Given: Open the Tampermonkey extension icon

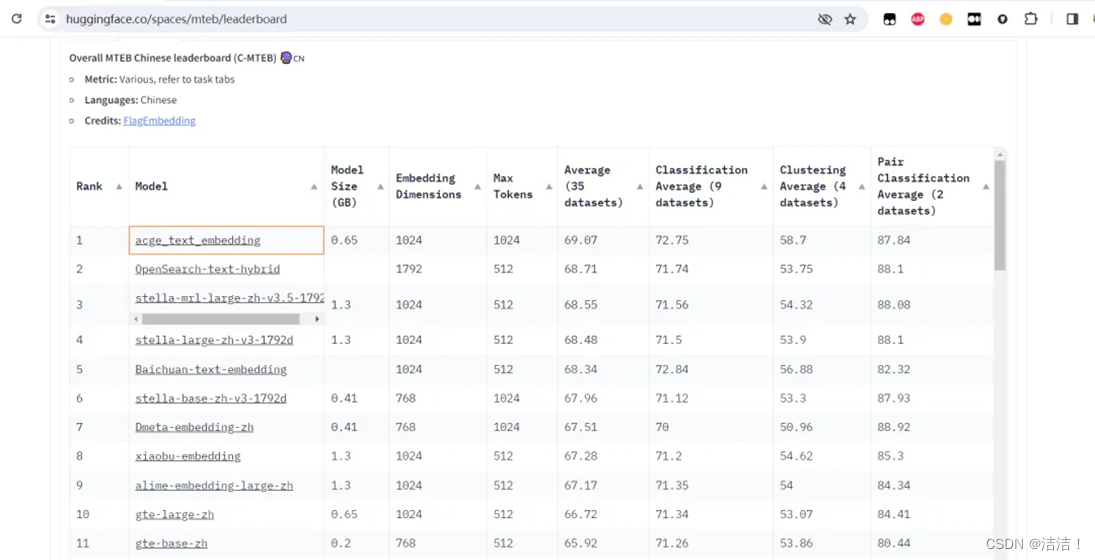Looking at the screenshot, I should tap(890, 20).
